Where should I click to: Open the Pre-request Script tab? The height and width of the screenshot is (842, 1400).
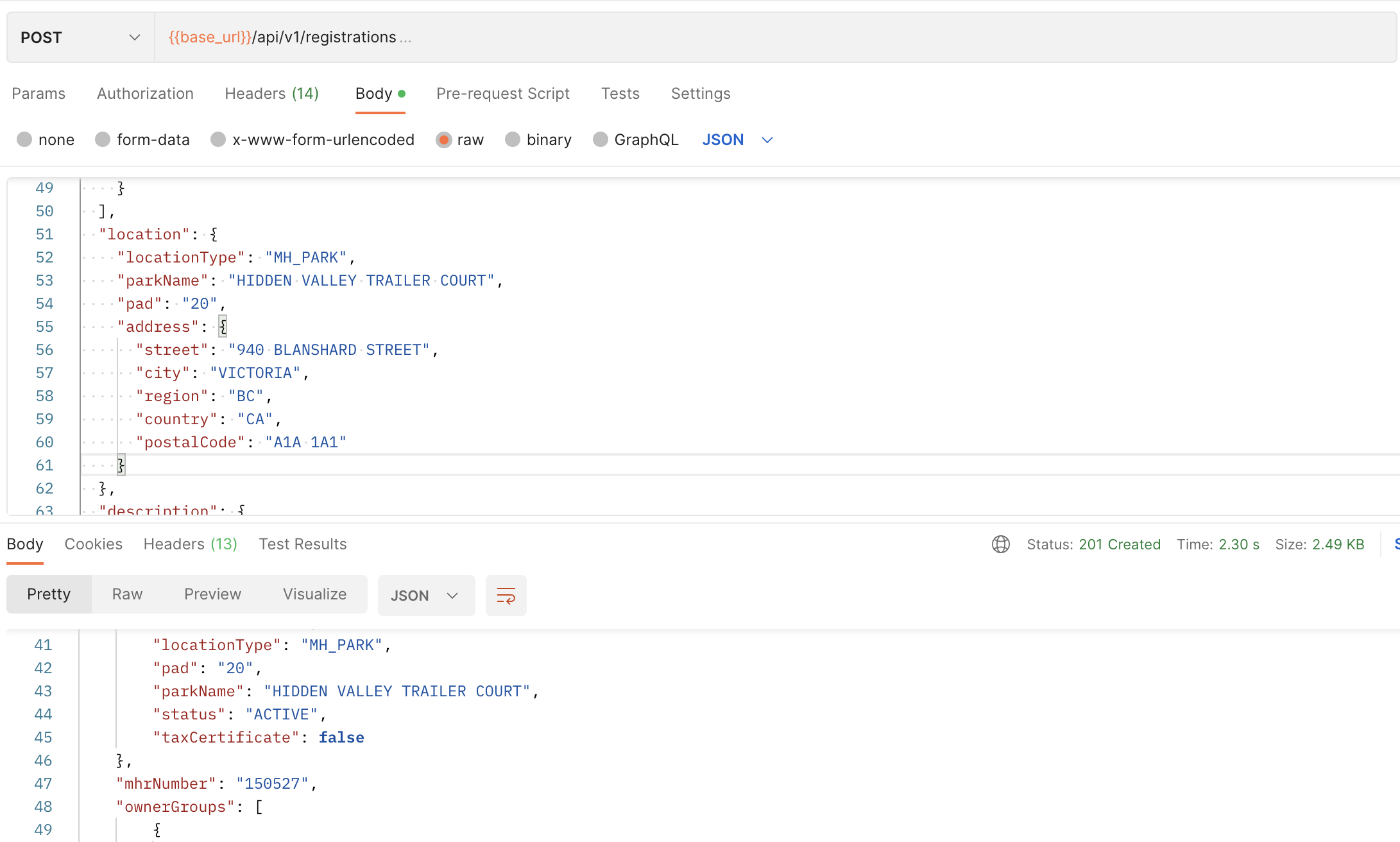[x=502, y=94]
